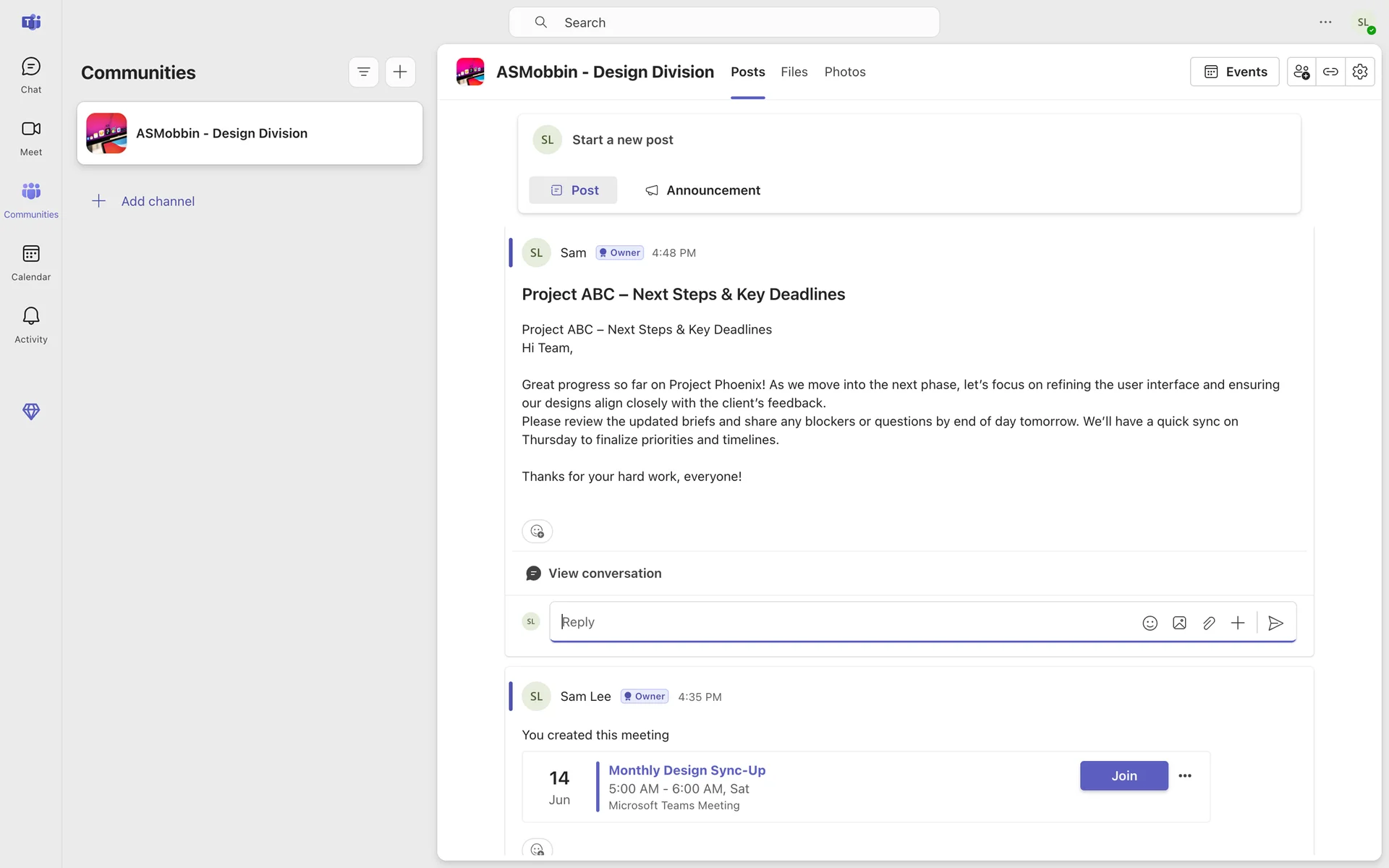The image size is (1389, 868).
Task: Copy the community link icon
Action: (1330, 72)
